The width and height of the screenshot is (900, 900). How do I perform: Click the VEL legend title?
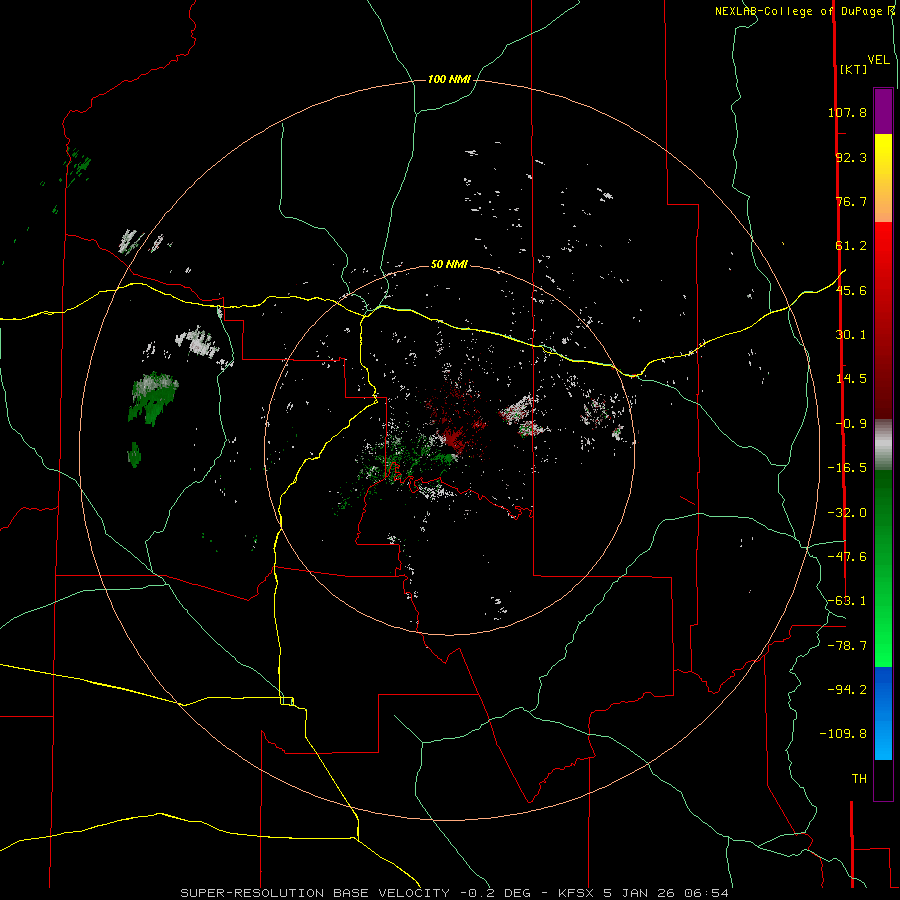point(879,60)
